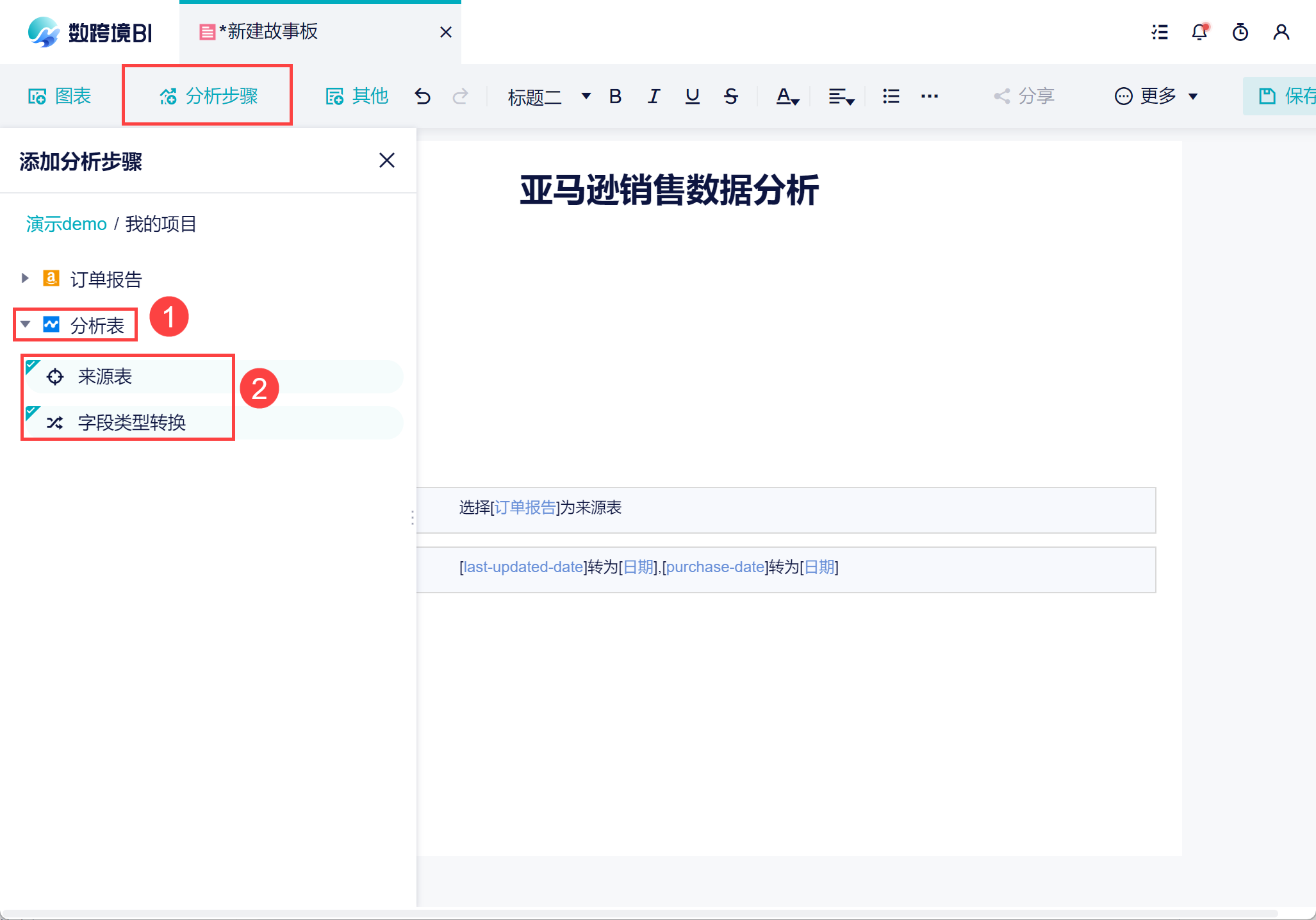Collapse the 分析表 tree node
This screenshot has width=1316, height=920.
click(x=25, y=324)
